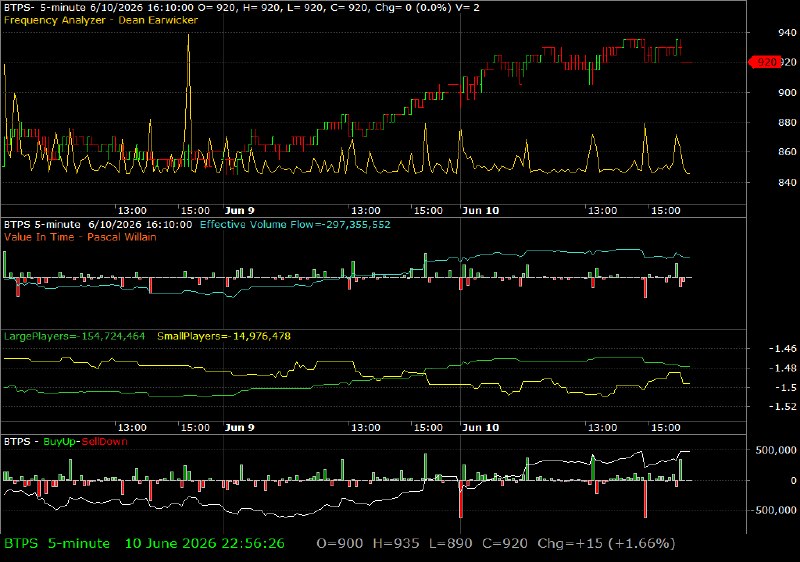The height and width of the screenshot is (562, 800).
Task: Click the 900 price level on the axis
Action: [787, 93]
